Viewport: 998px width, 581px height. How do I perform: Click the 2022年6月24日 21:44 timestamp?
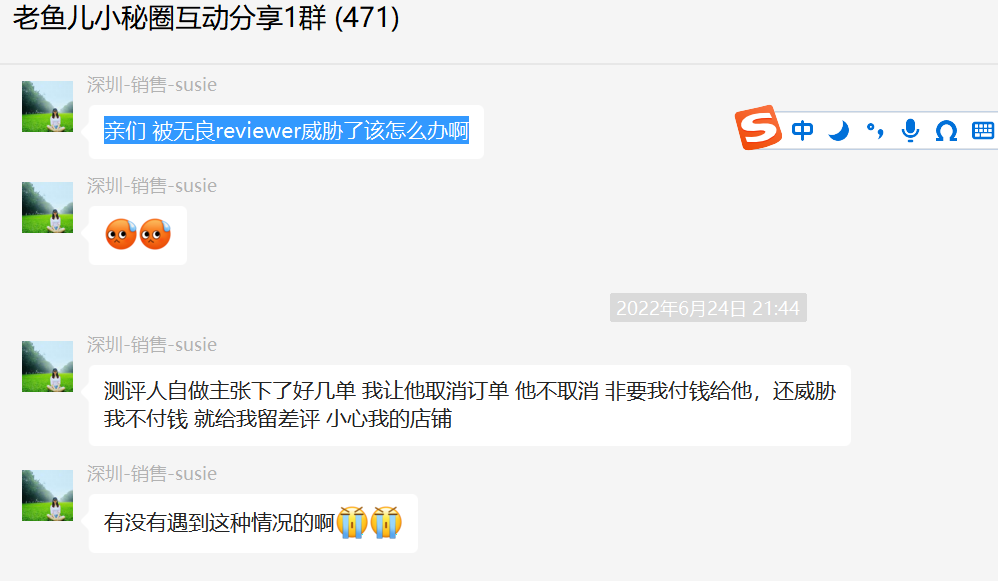click(x=708, y=308)
